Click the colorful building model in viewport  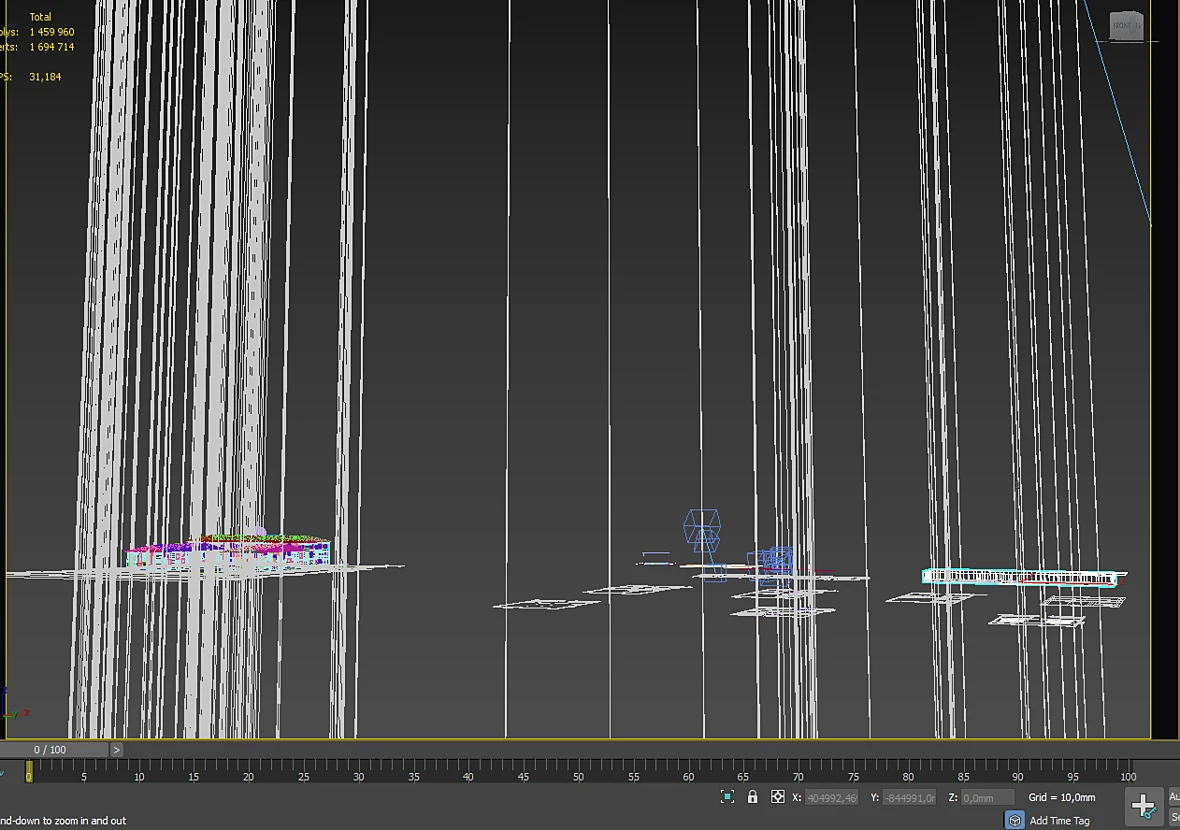[228, 552]
